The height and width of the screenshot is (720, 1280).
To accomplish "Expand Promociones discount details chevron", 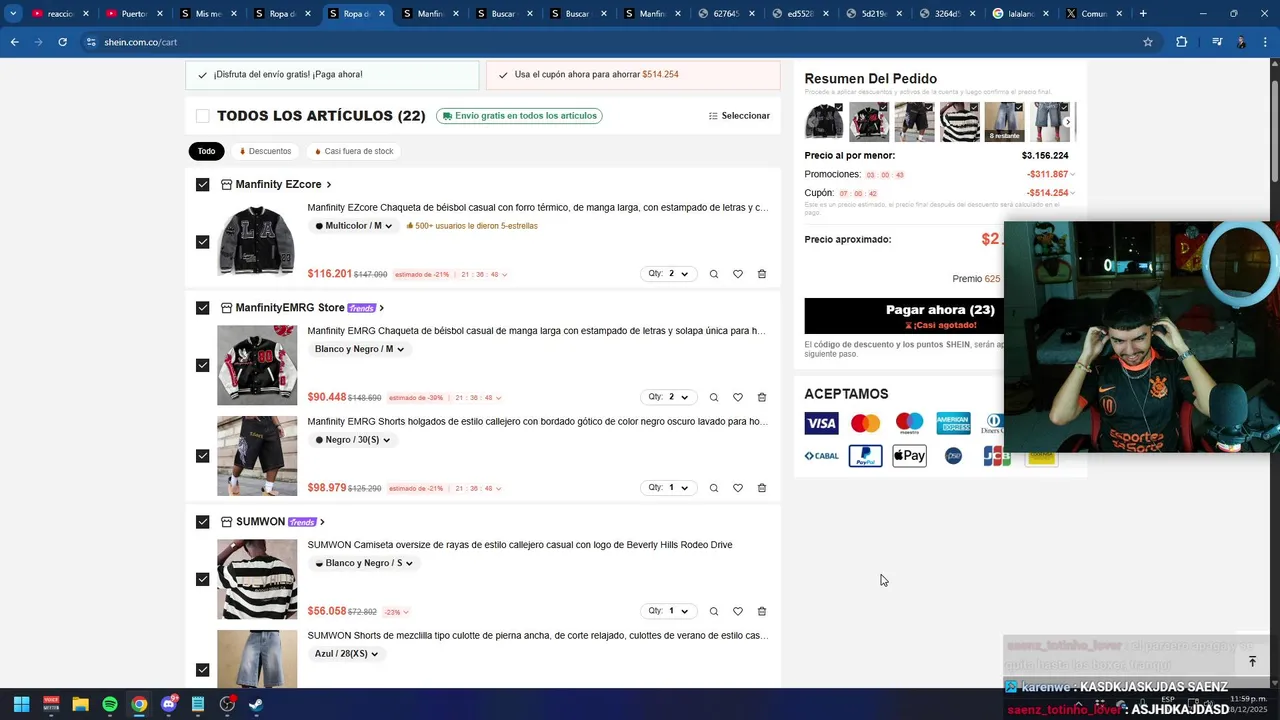I will (1073, 175).
